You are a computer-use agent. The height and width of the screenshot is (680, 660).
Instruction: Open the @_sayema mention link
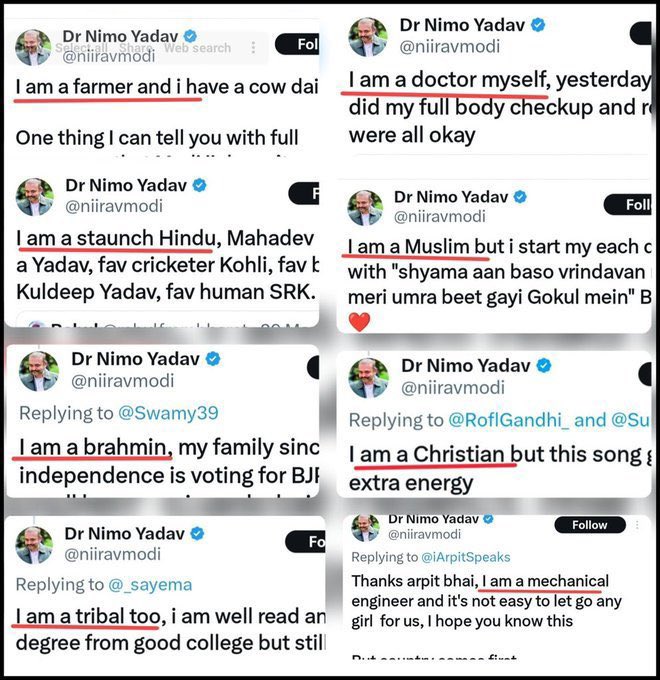point(149,584)
